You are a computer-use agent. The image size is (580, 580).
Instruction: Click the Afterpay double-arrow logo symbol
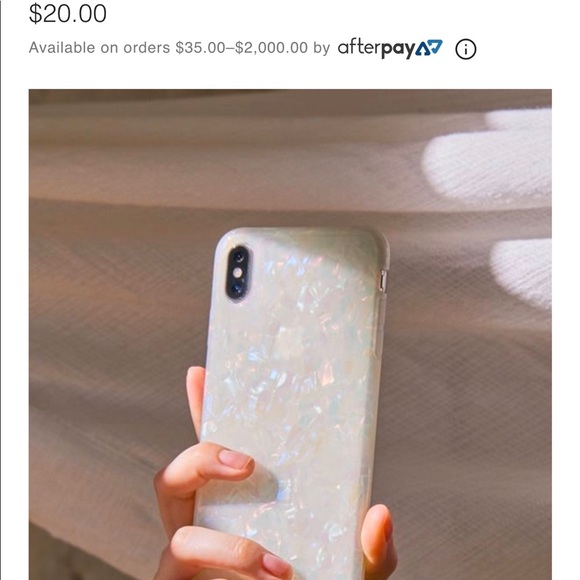coord(429,48)
